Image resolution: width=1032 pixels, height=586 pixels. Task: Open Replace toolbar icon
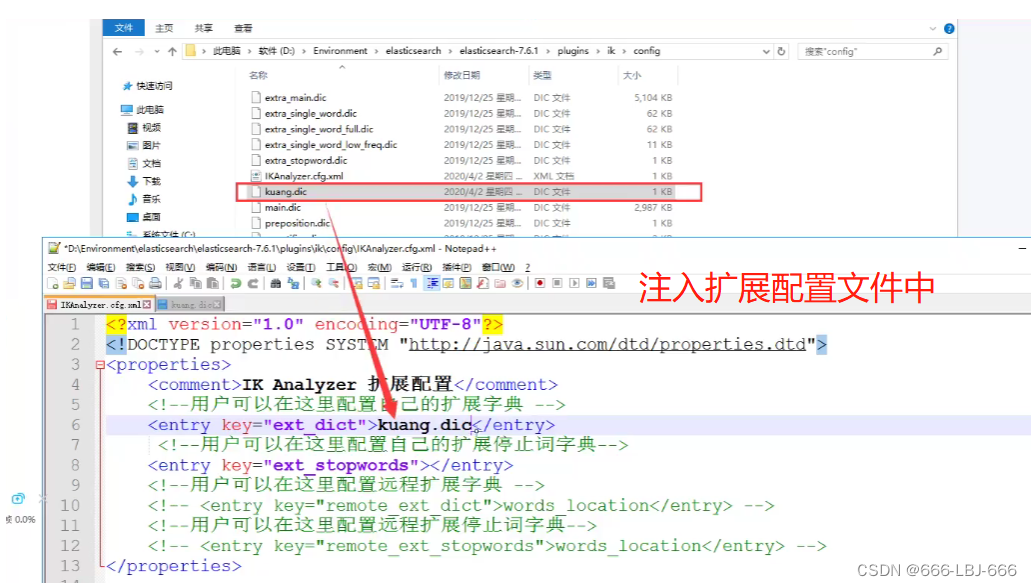pyautogui.click(x=294, y=283)
